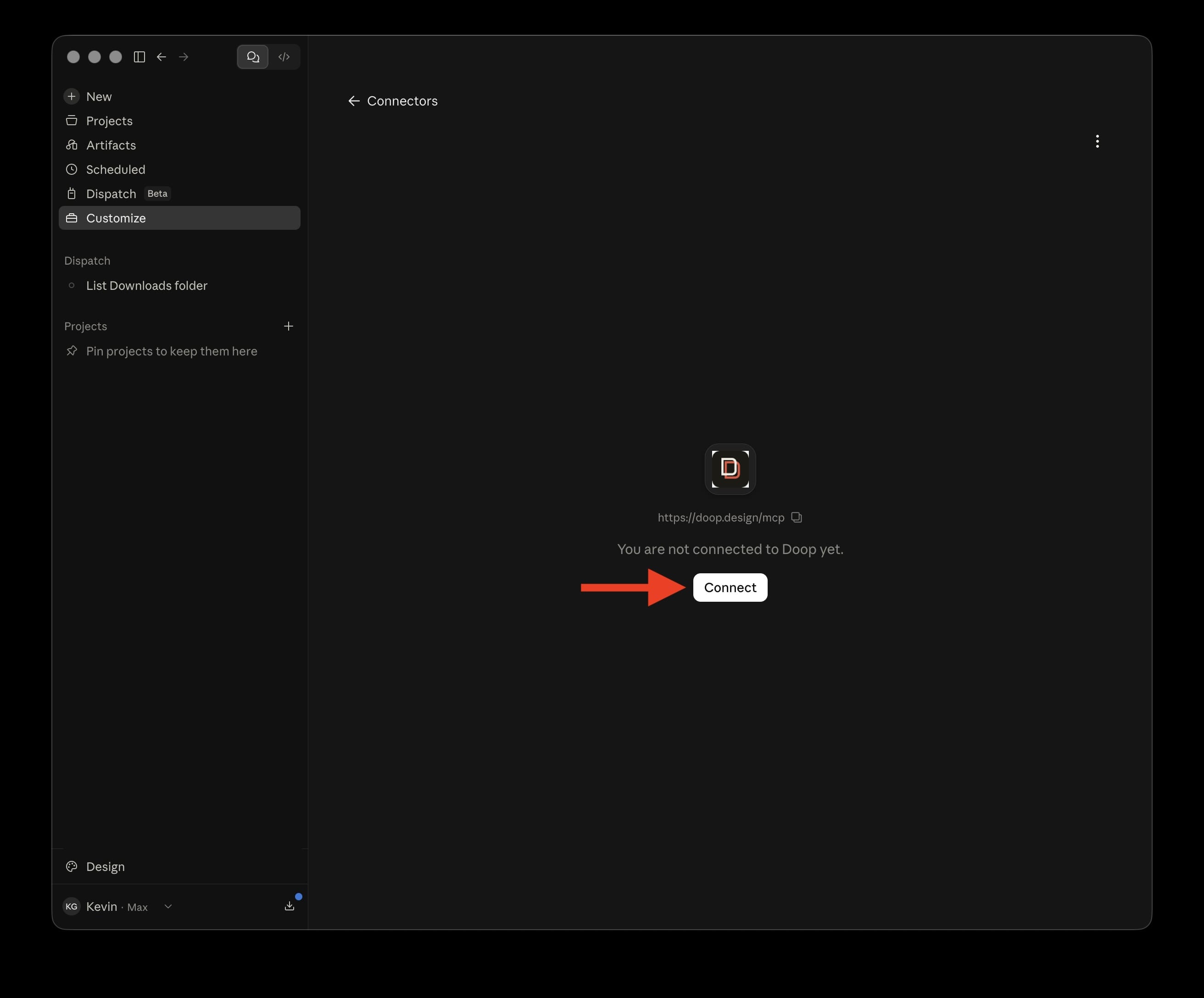Click the back arrow beside Connectors

tap(354, 101)
